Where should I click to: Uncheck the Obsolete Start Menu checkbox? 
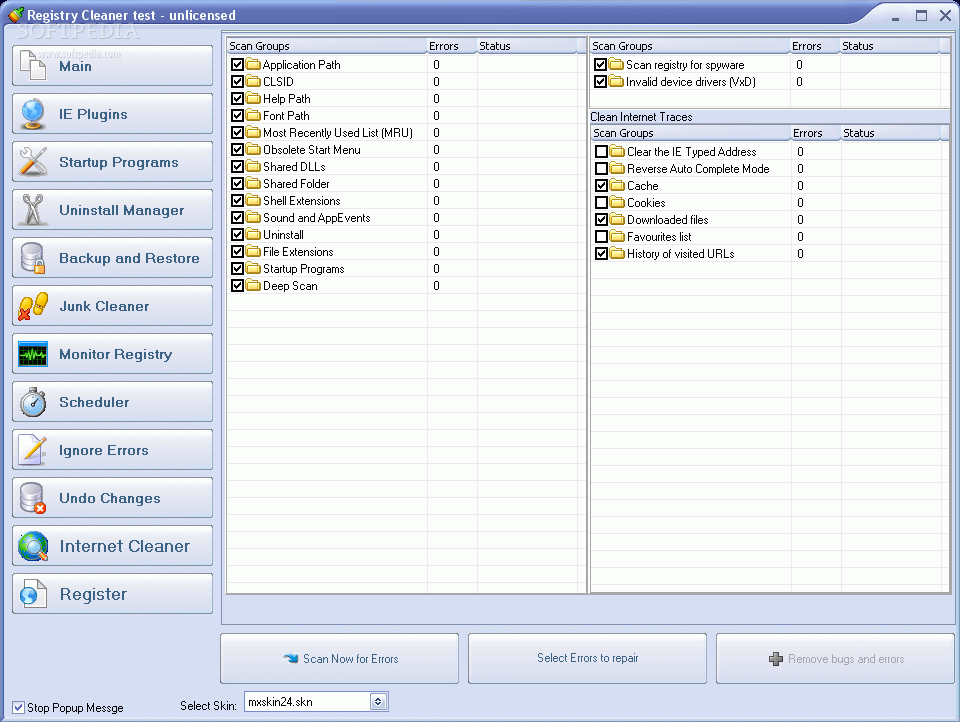(238, 149)
